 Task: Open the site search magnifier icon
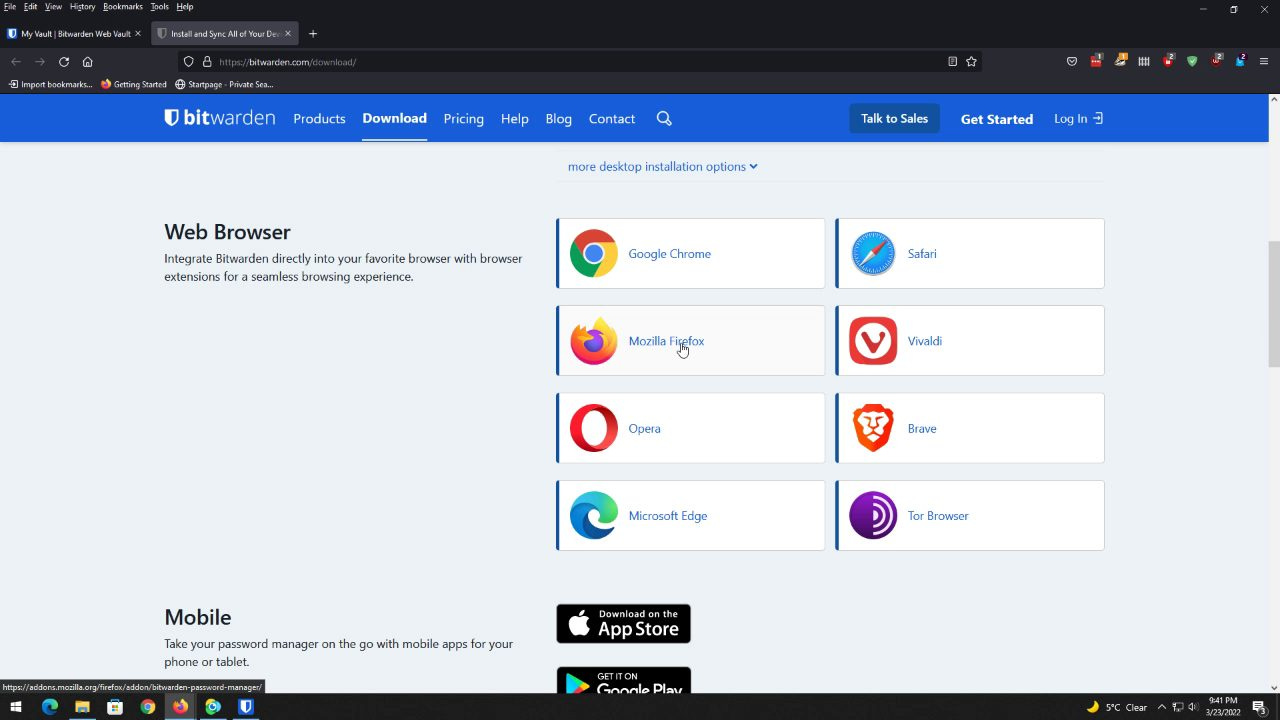(664, 119)
